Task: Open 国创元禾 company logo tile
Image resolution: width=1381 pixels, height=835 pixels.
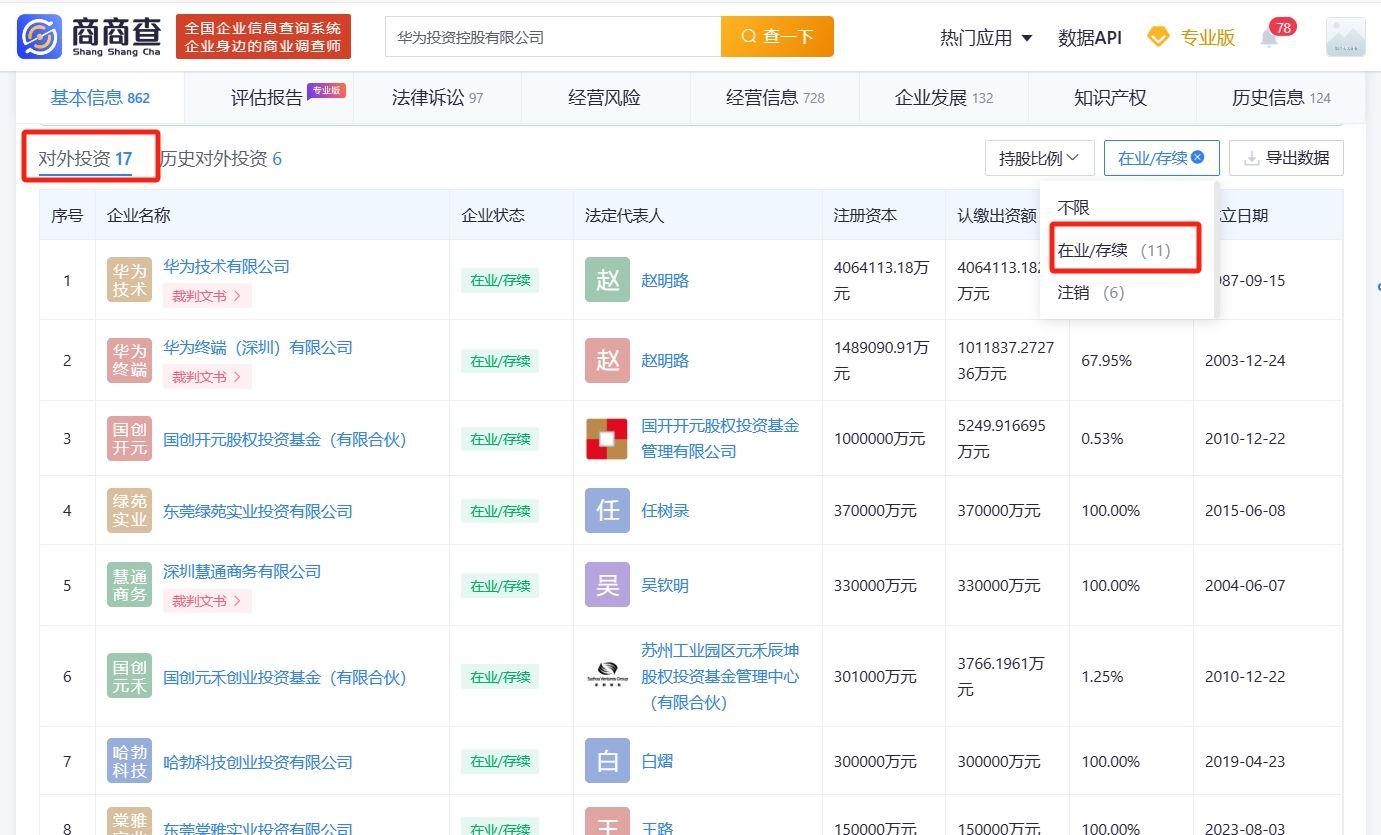Action: point(129,677)
